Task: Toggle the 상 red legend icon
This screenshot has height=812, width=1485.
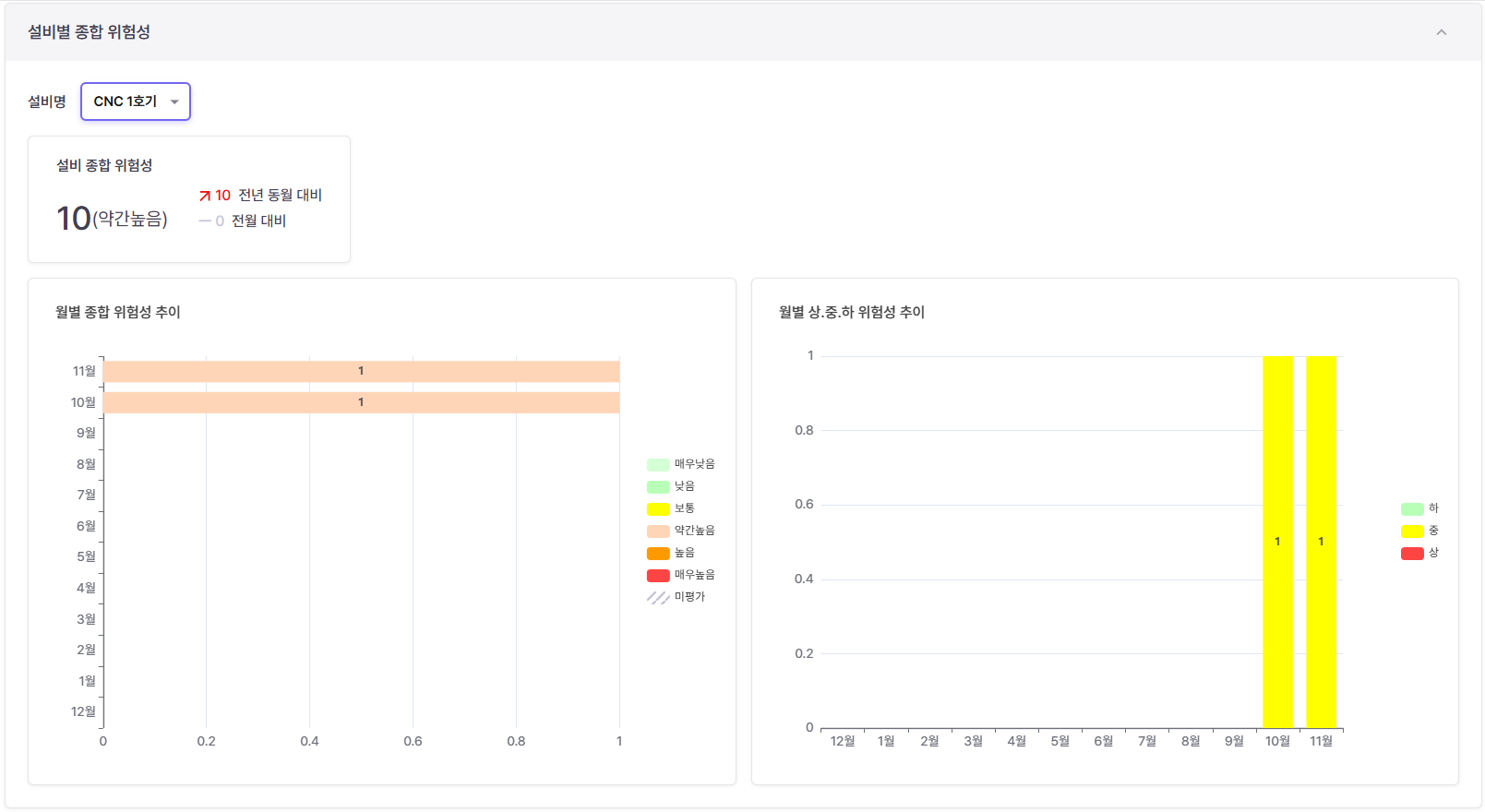Action: point(1411,553)
